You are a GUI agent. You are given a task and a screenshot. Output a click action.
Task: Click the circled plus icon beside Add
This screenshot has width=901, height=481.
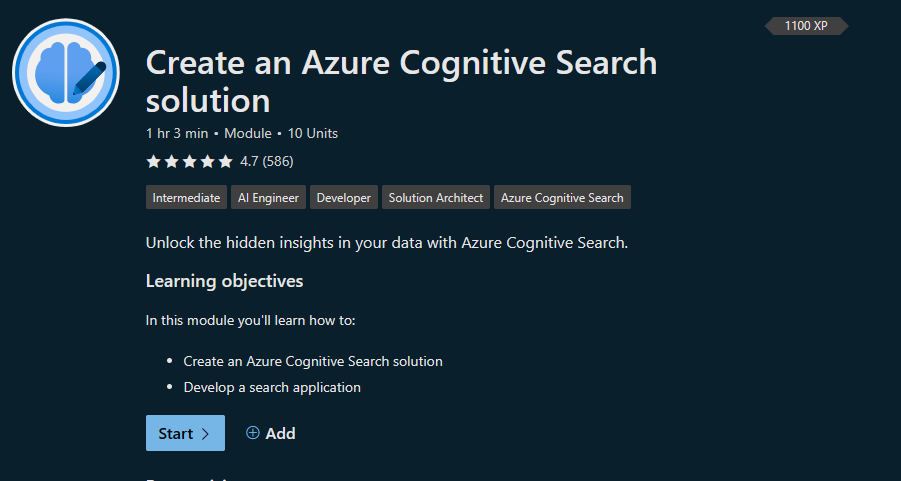(252, 433)
